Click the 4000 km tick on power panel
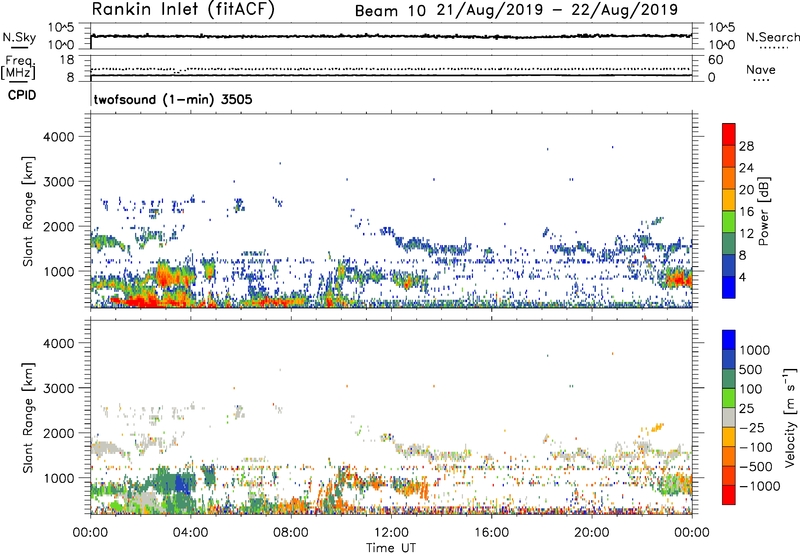 59,137
